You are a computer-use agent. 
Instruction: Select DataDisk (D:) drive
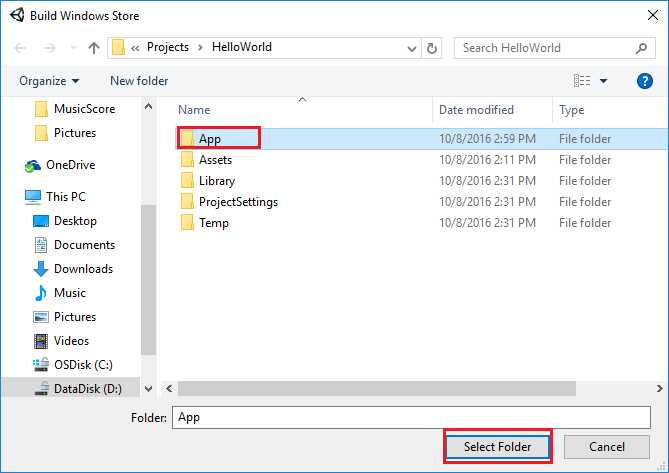88,389
